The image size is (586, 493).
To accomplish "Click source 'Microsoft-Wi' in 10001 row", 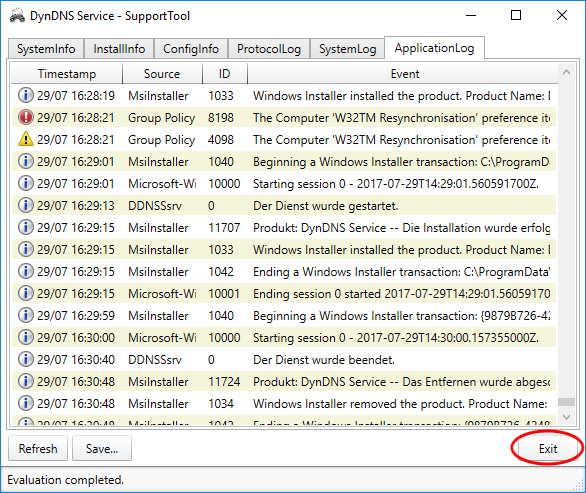I will click(162, 294).
